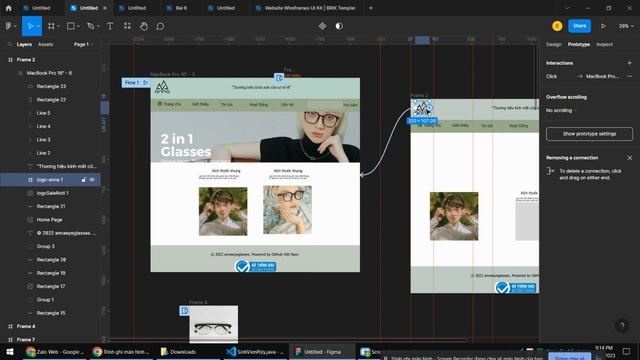640x360 pixels.
Task: Open the Windows notification center icon
Action: click(x=627, y=351)
